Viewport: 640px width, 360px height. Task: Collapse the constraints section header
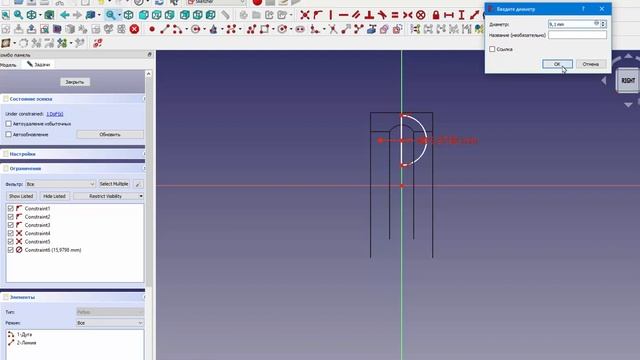click(73, 168)
